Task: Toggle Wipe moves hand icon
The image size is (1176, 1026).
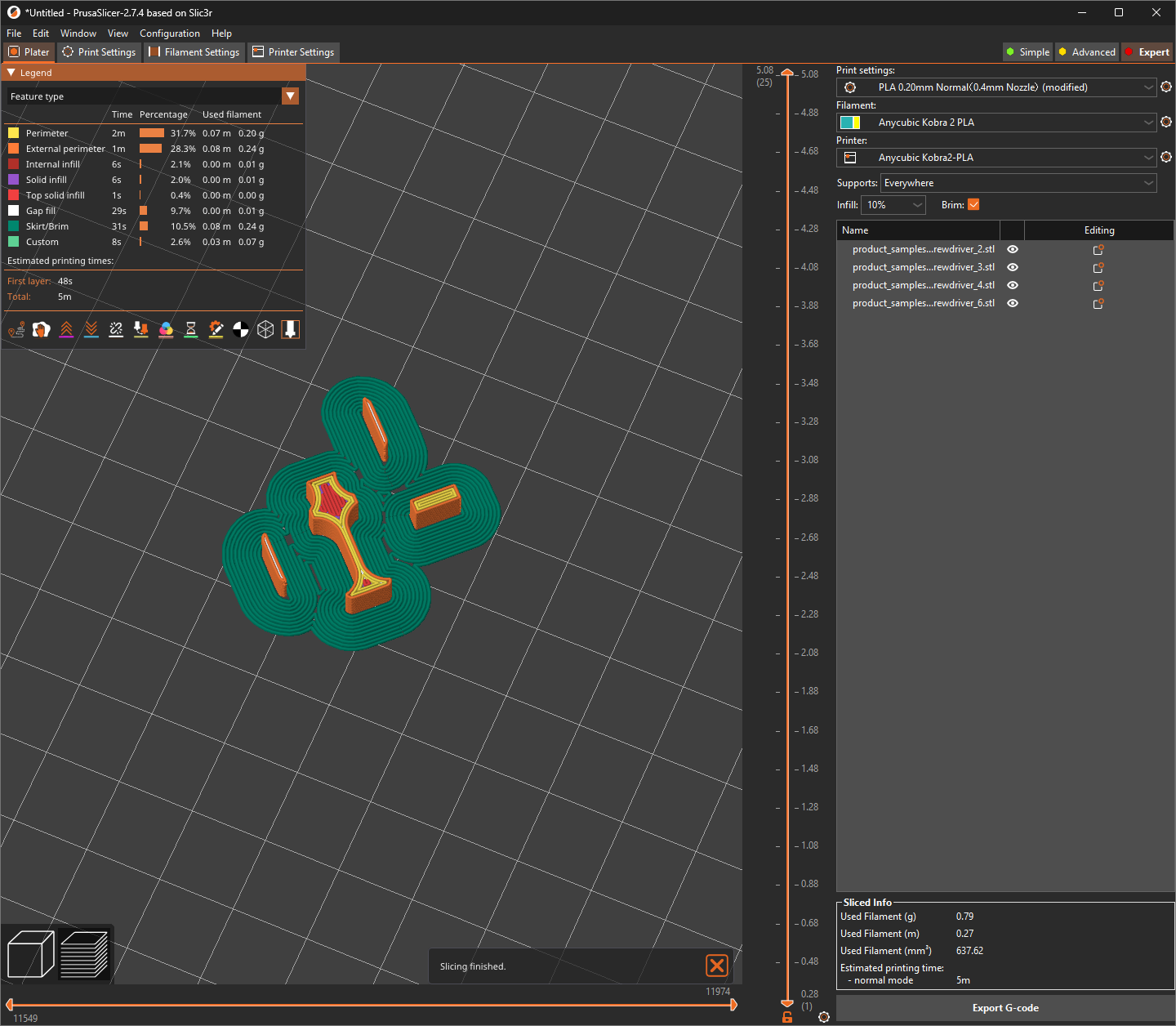Action: tap(42, 329)
